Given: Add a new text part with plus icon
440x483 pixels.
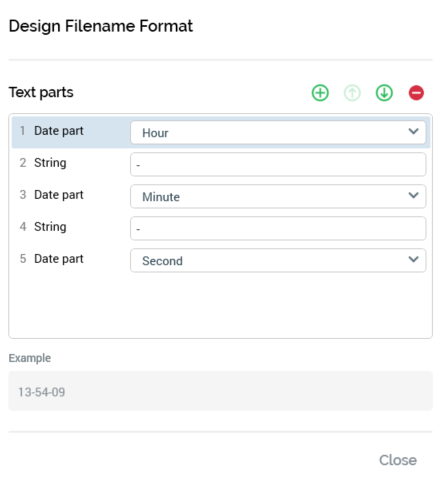Looking at the screenshot, I should (320, 93).
